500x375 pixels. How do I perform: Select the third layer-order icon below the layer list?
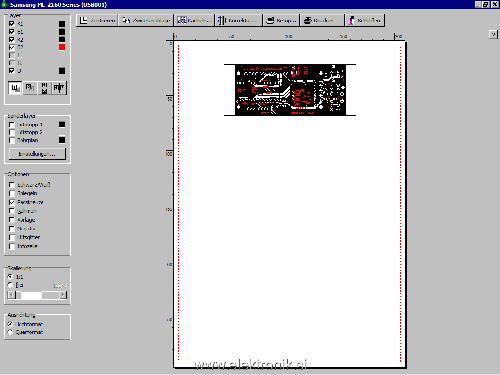pyautogui.click(x=44, y=88)
